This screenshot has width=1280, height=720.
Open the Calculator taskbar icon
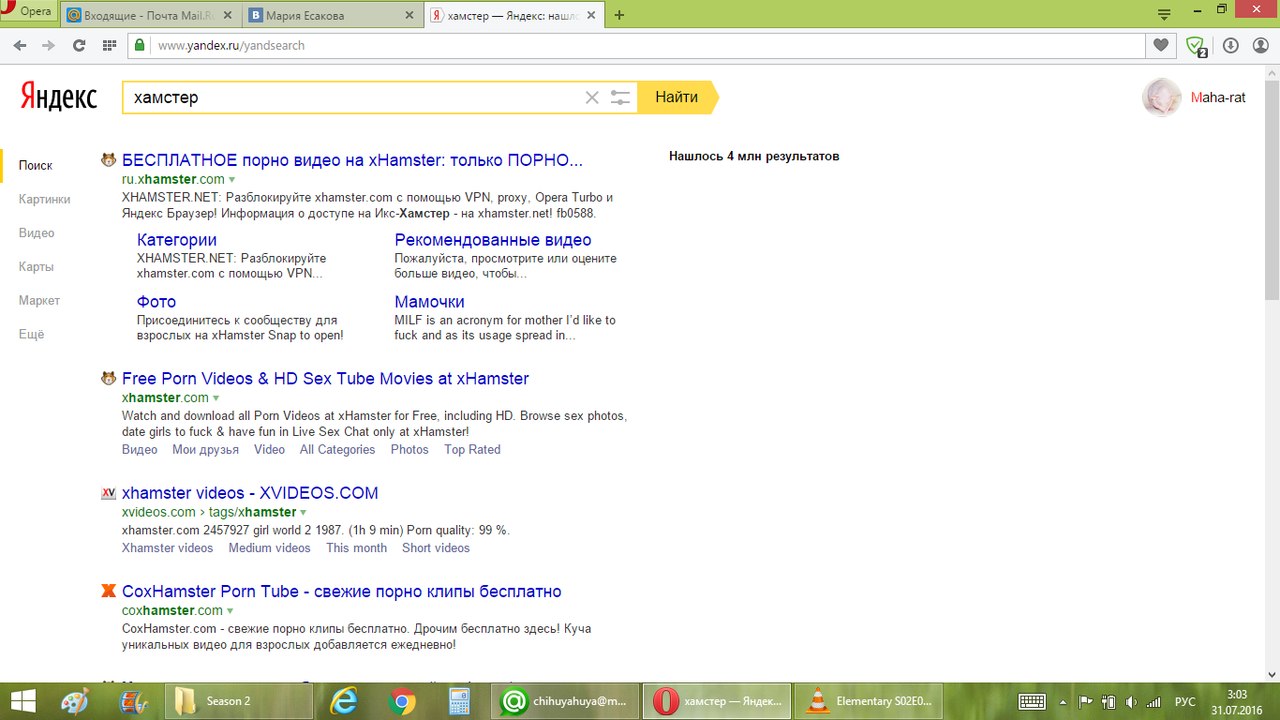click(460, 701)
